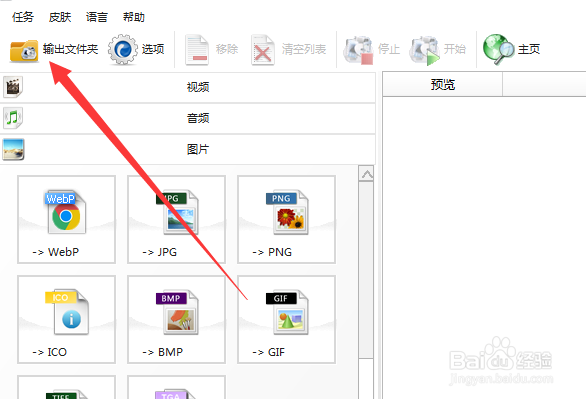Open the 任务 menu

(23, 17)
